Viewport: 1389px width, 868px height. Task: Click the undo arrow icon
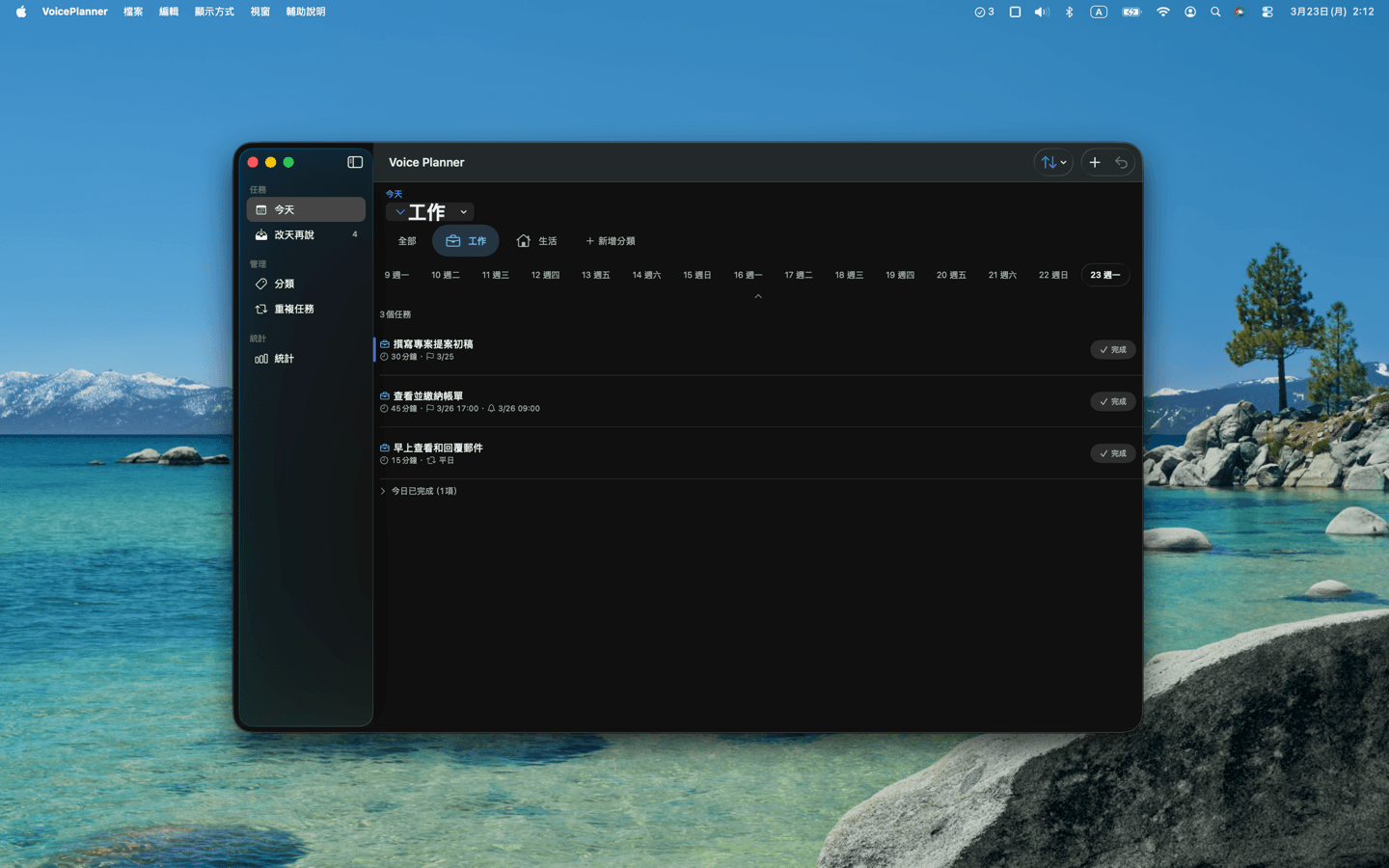pyautogui.click(x=1122, y=162)
